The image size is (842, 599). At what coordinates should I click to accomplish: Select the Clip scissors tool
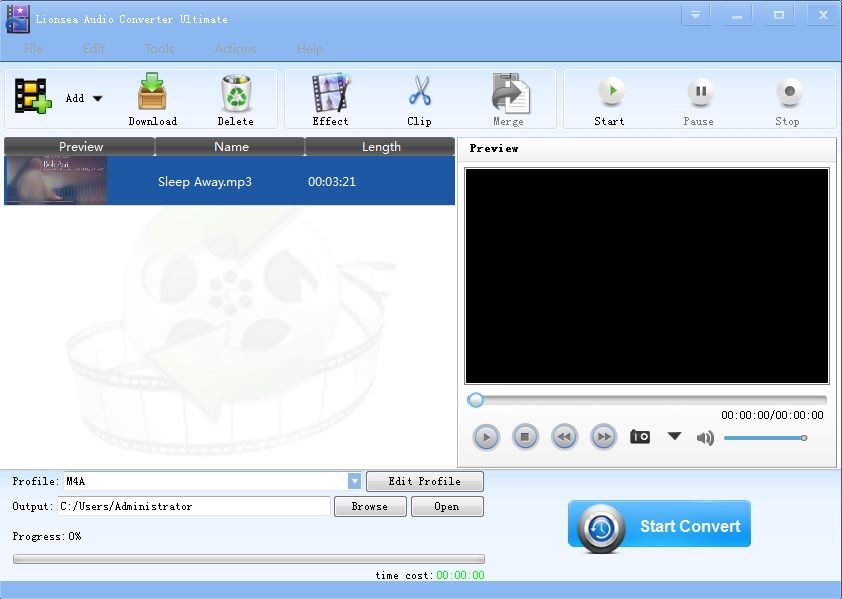[x=419, y=99]
